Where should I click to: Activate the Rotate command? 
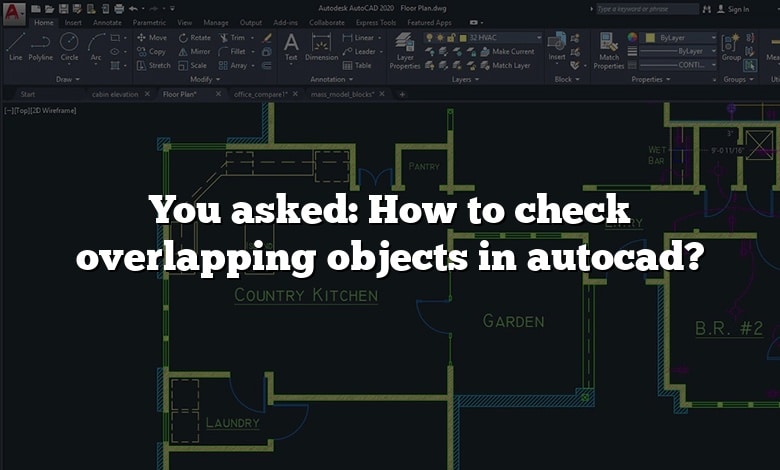click(x=195, y=37)
